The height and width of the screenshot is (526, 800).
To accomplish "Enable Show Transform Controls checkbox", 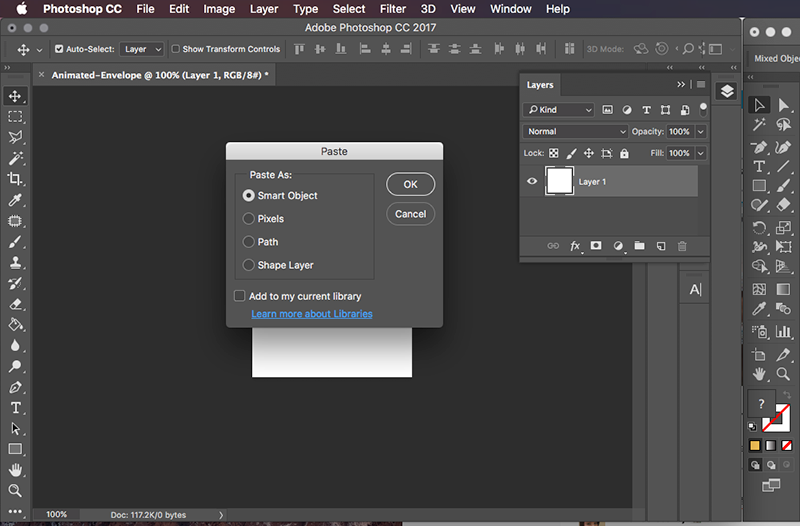I will tap(176, 49).
